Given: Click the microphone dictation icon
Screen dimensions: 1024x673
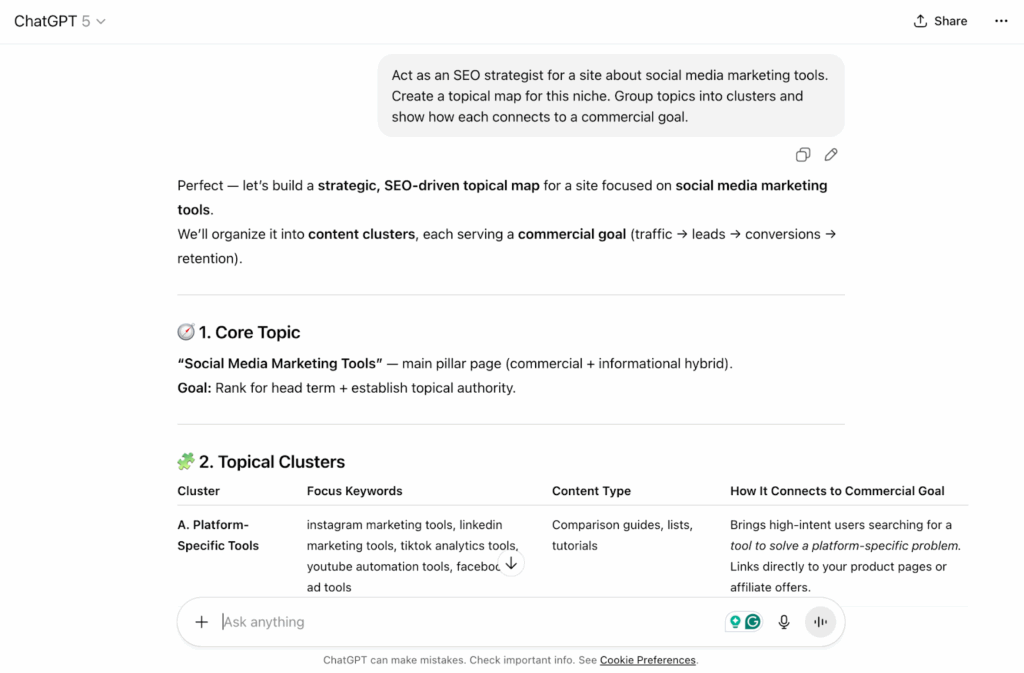Looking at the screenshot, I should (784, 622).
